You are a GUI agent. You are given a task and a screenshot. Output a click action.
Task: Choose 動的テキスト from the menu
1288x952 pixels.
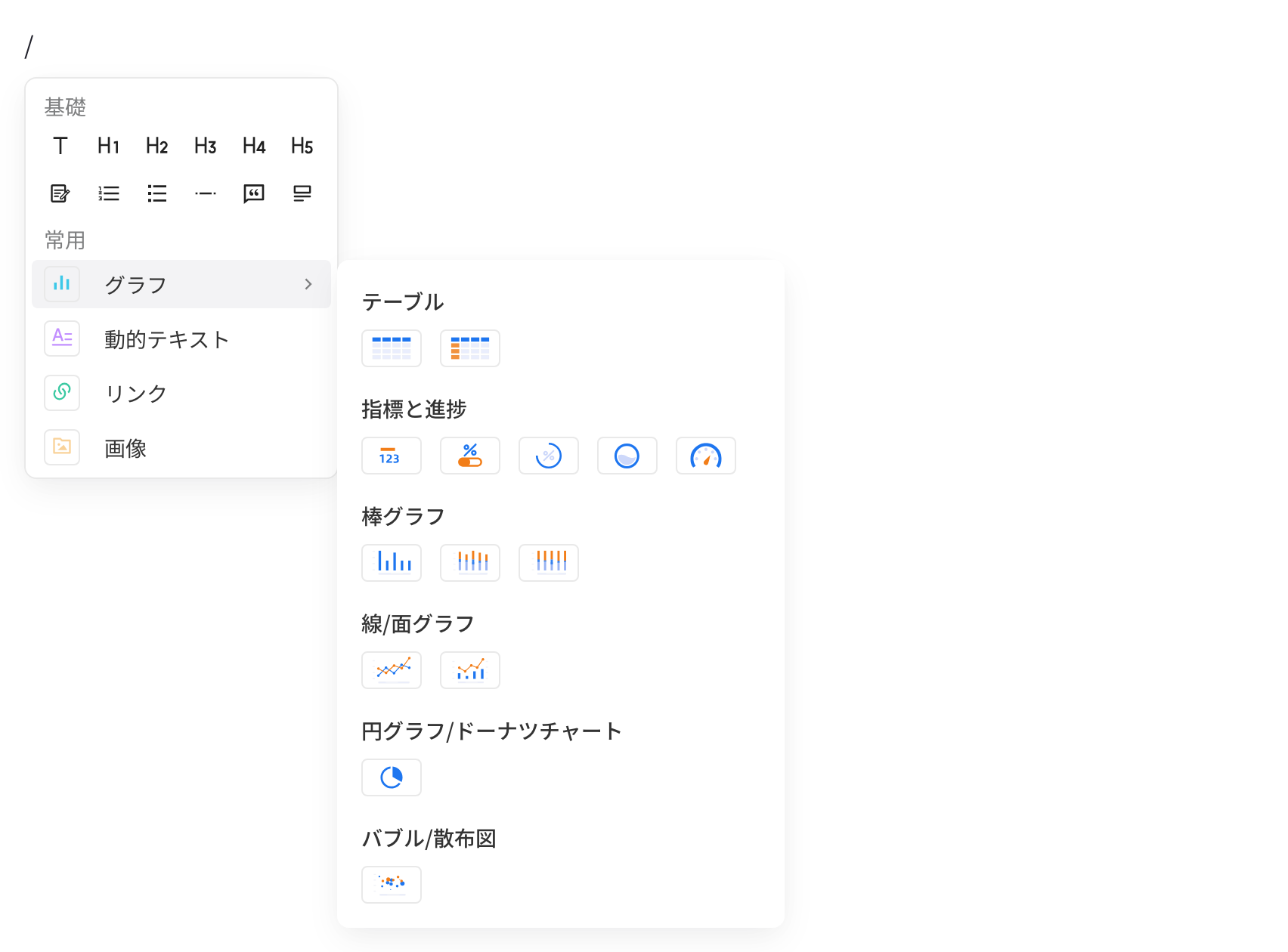pos(181,338)
